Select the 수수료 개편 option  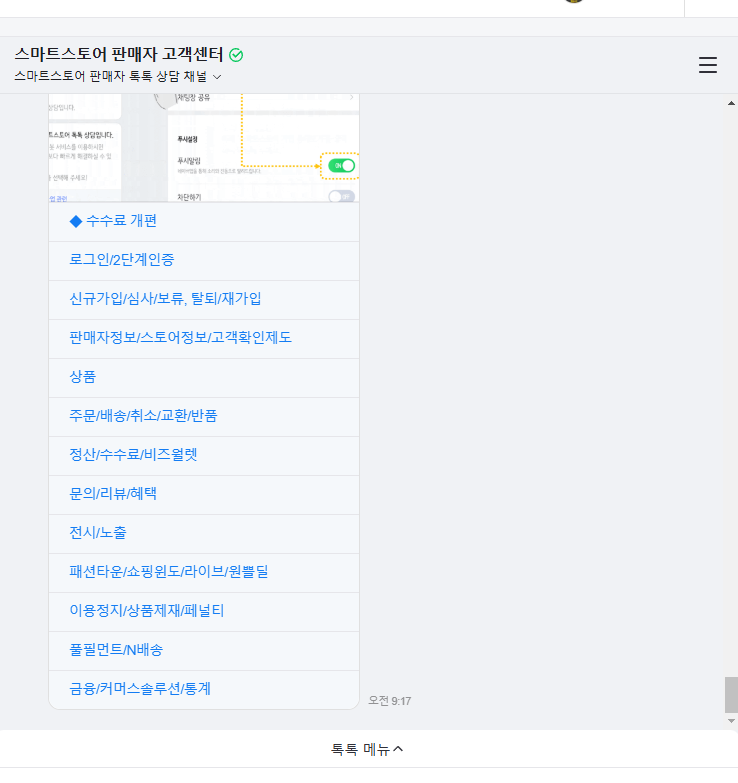(x=204, y=222)
